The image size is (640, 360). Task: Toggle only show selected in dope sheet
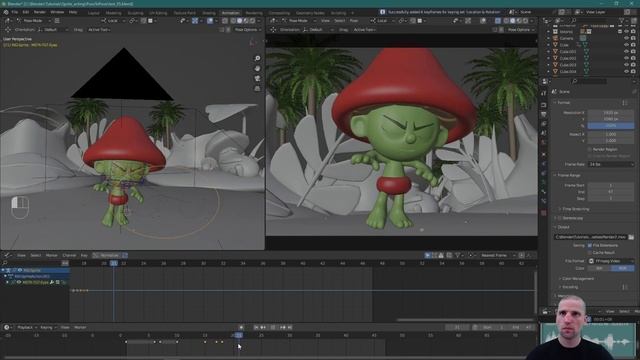(427, 256)
